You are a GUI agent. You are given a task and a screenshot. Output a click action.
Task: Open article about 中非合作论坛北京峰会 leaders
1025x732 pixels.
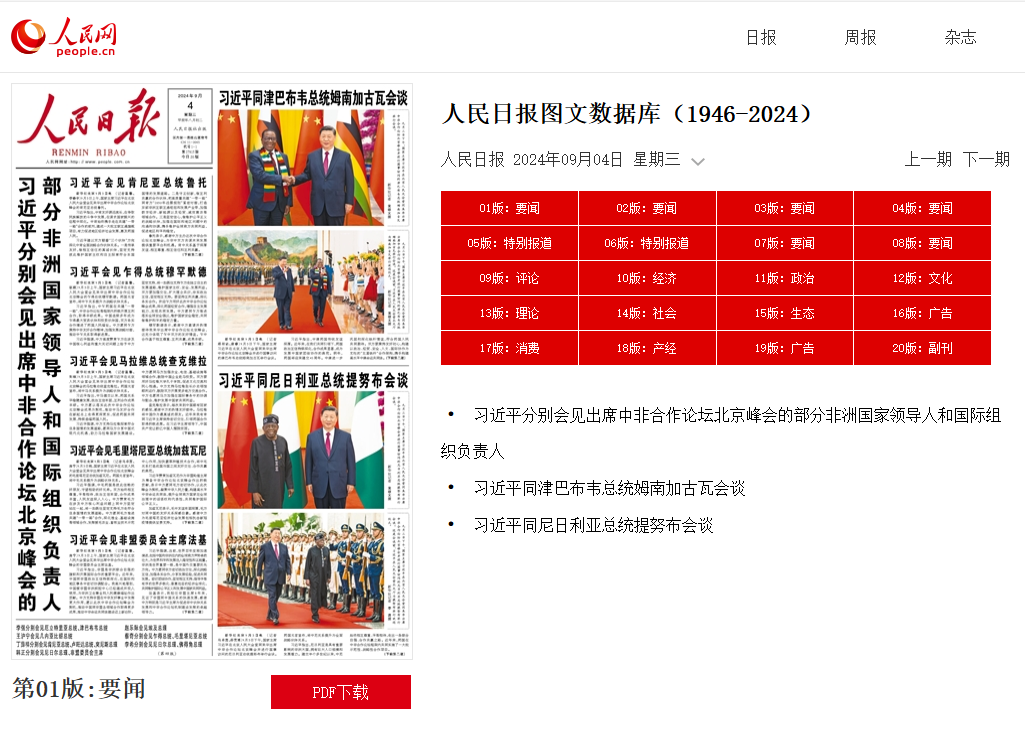736,415
